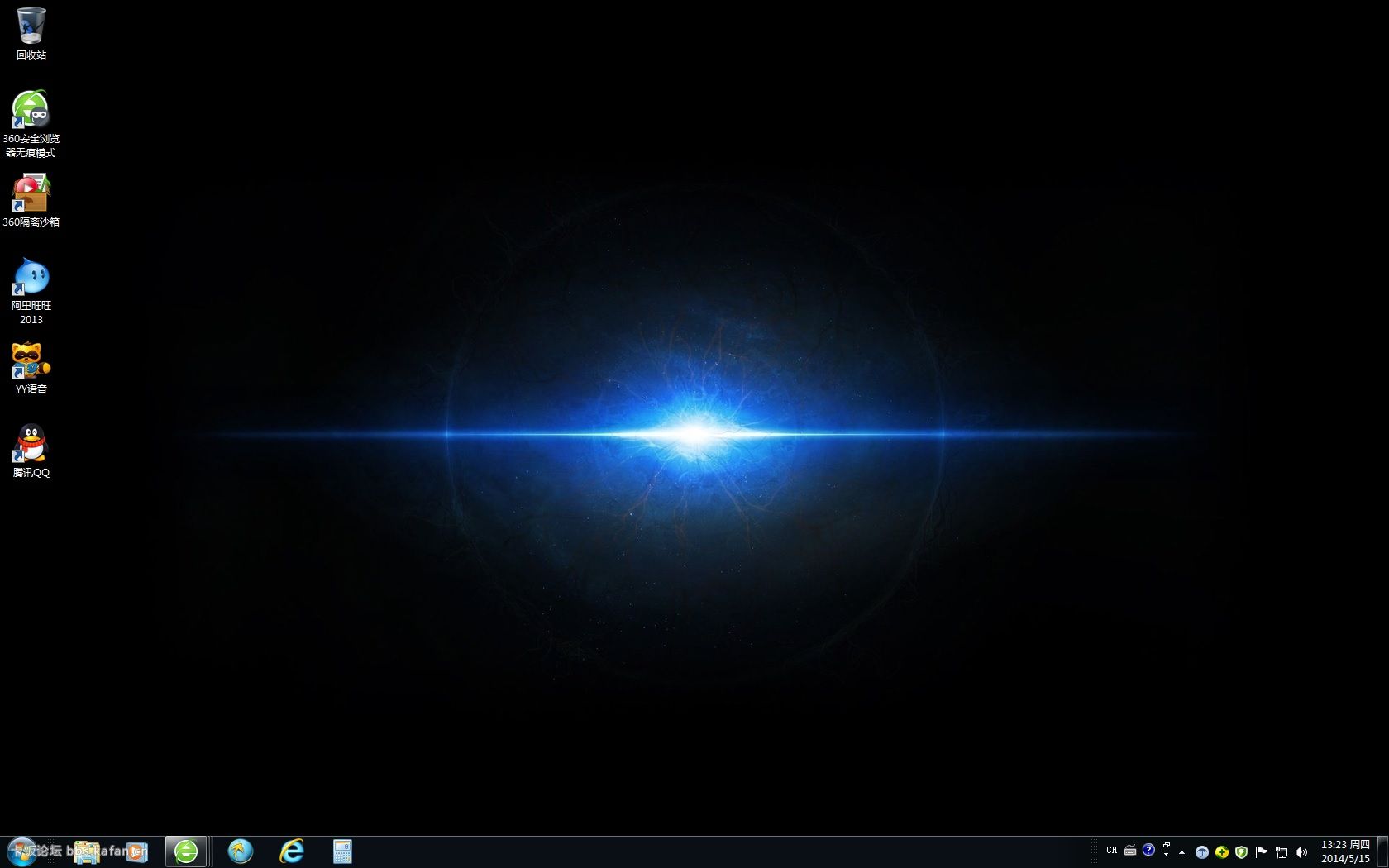Open language bar help question-mark icon

[x=1148, y=850]
